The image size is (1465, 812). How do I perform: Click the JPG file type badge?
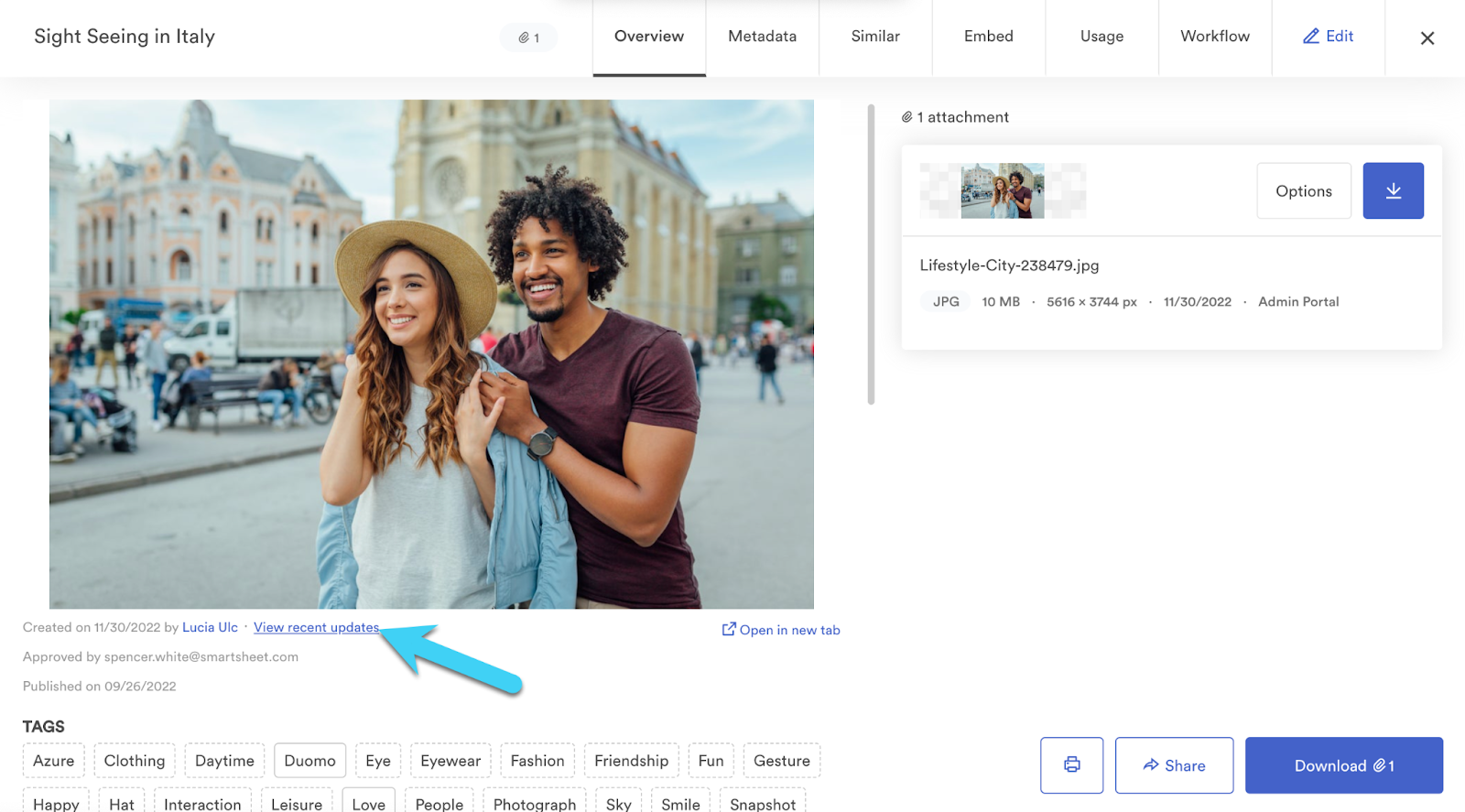coord(946,301)
